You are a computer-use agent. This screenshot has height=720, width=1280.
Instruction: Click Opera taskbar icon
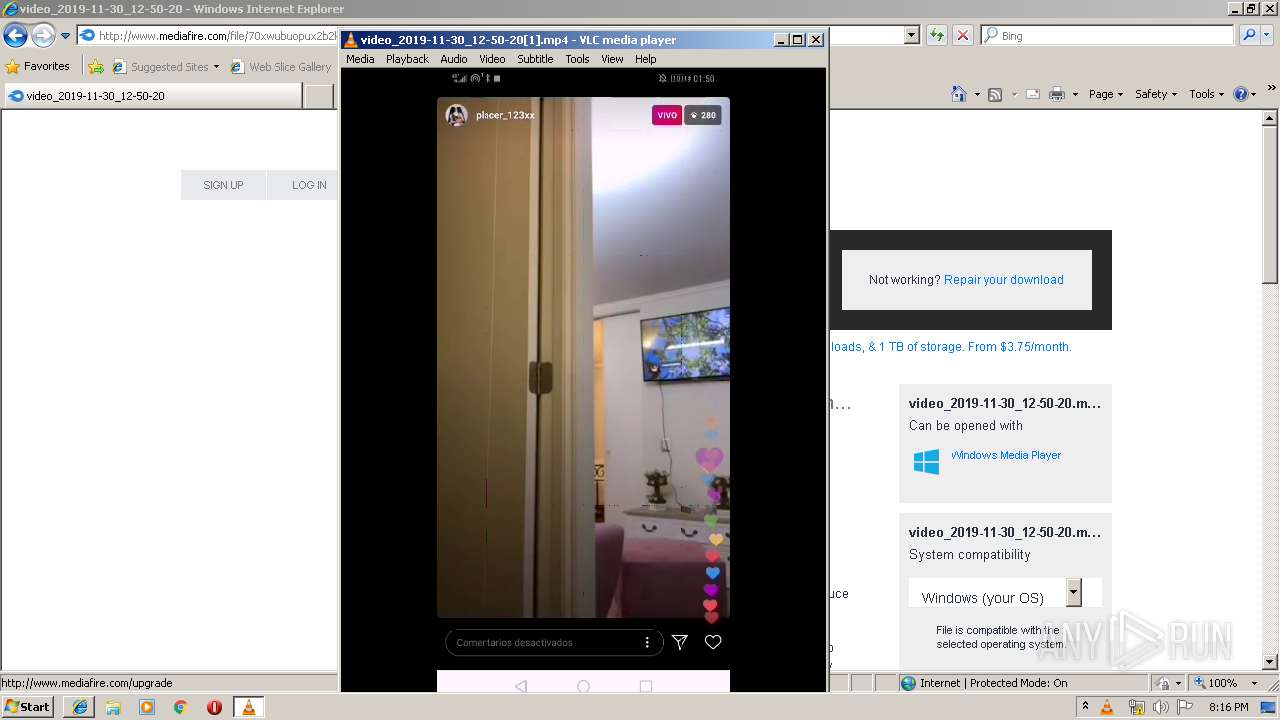(x=214, y=707)
